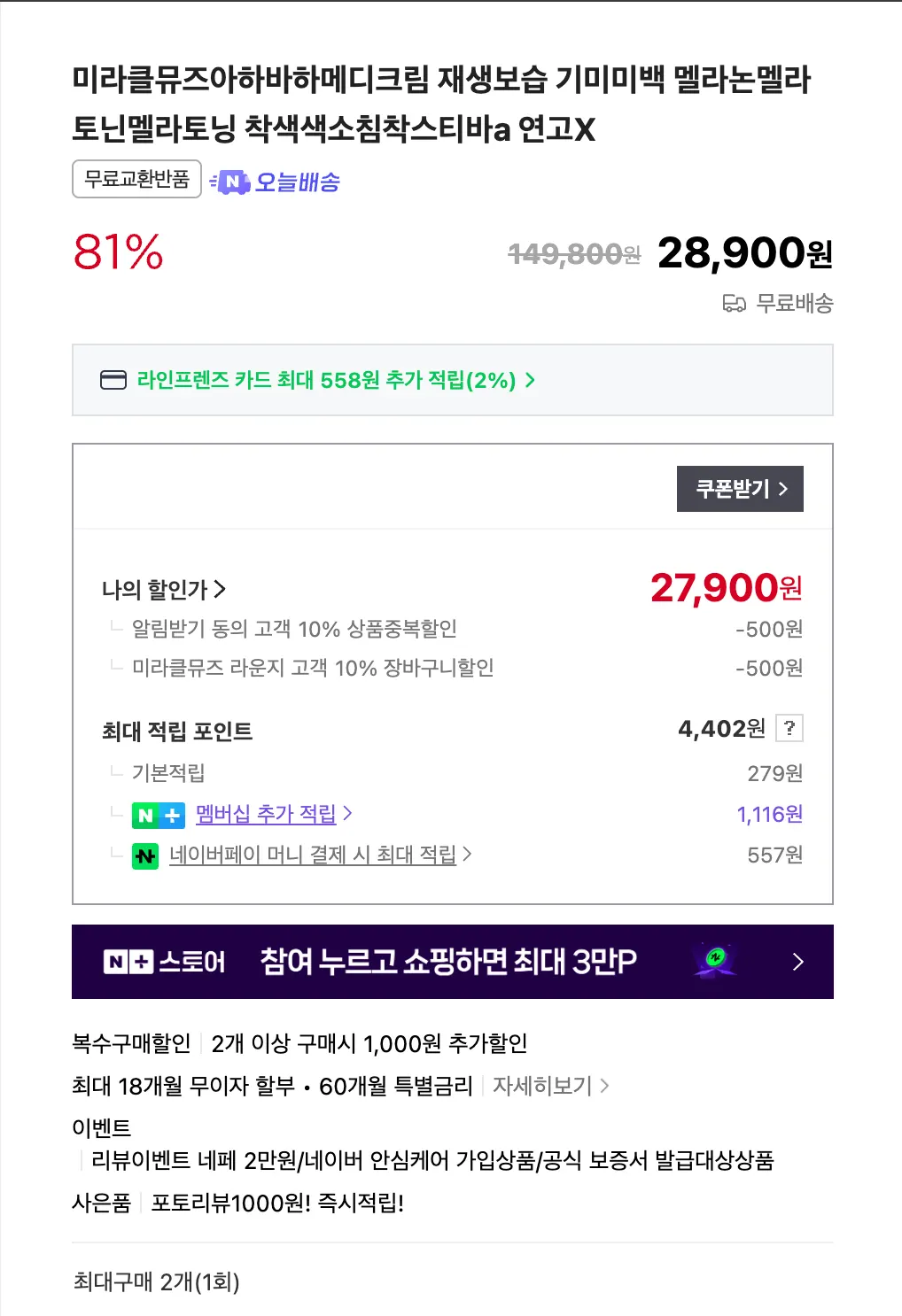This screenshot has height=1316, width=902.
Task: Click the free shipping truck icon
Action: tap(735, 304)
